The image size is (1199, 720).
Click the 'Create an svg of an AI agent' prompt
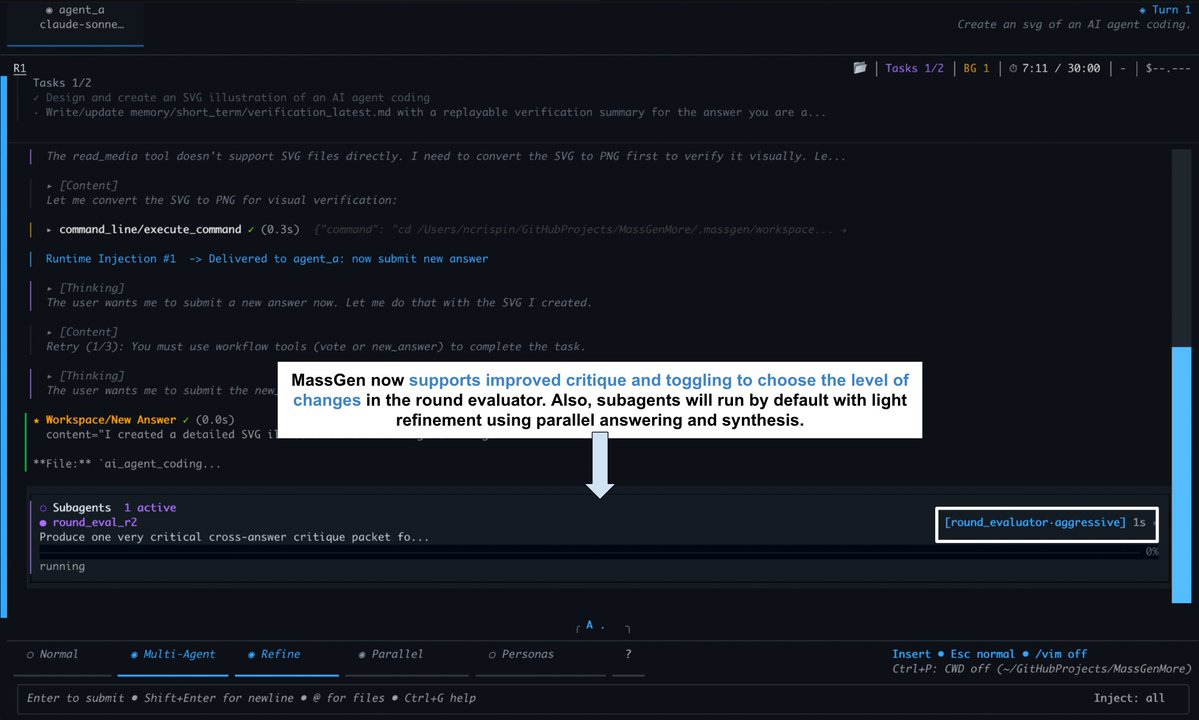[x=1074, y=24]
